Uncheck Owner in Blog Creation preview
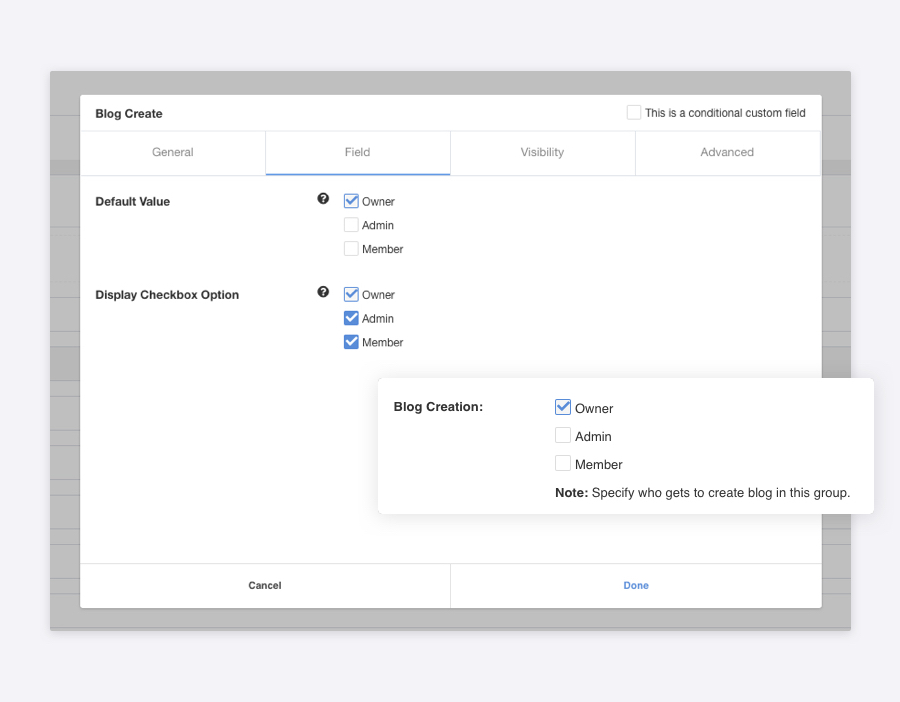Viewport: 900px width, 702px height. [x=563, y=407]
